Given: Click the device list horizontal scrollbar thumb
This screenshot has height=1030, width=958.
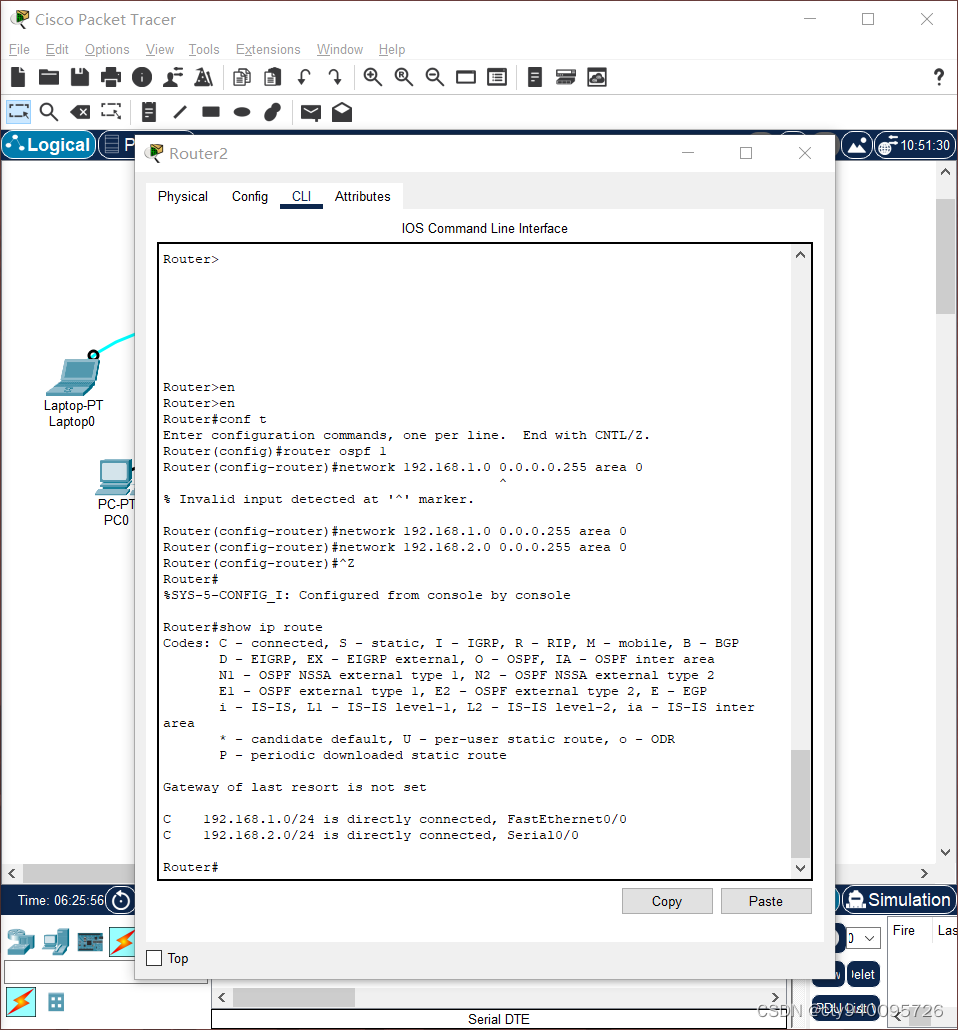Looking at the screenshot, I should [294, 997].
